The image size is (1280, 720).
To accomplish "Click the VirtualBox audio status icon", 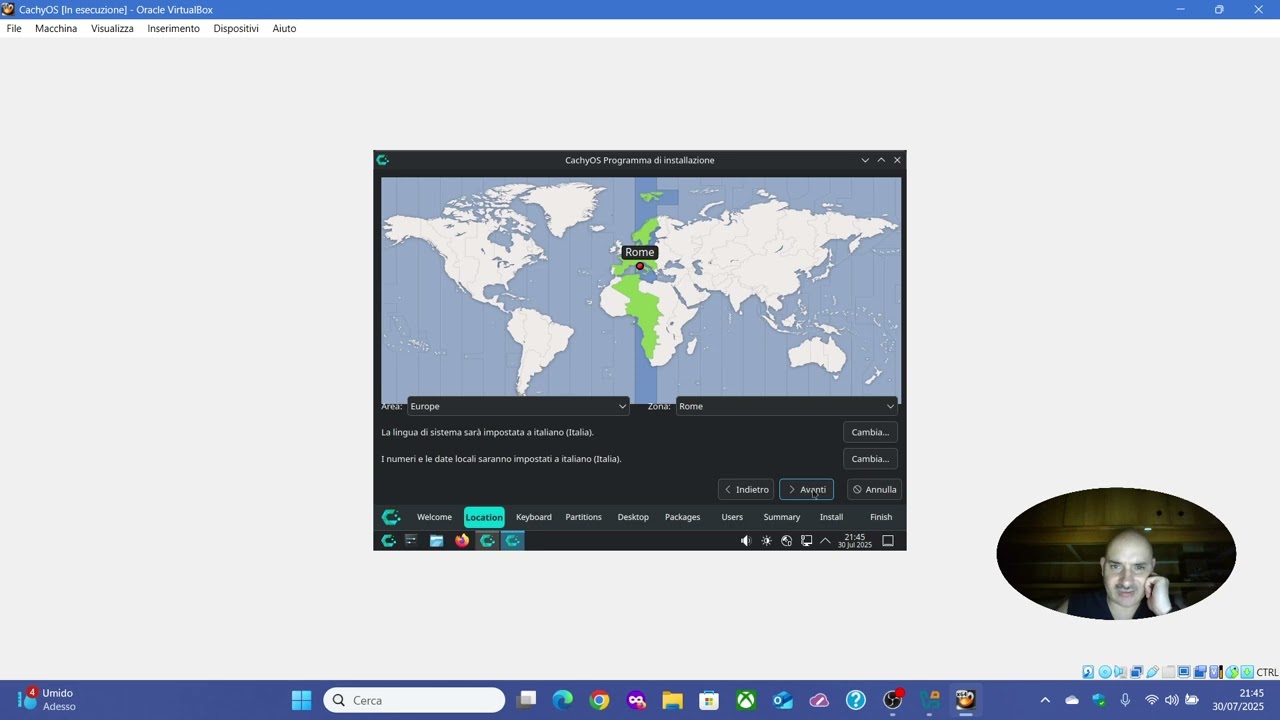I will pos(1121,672).
